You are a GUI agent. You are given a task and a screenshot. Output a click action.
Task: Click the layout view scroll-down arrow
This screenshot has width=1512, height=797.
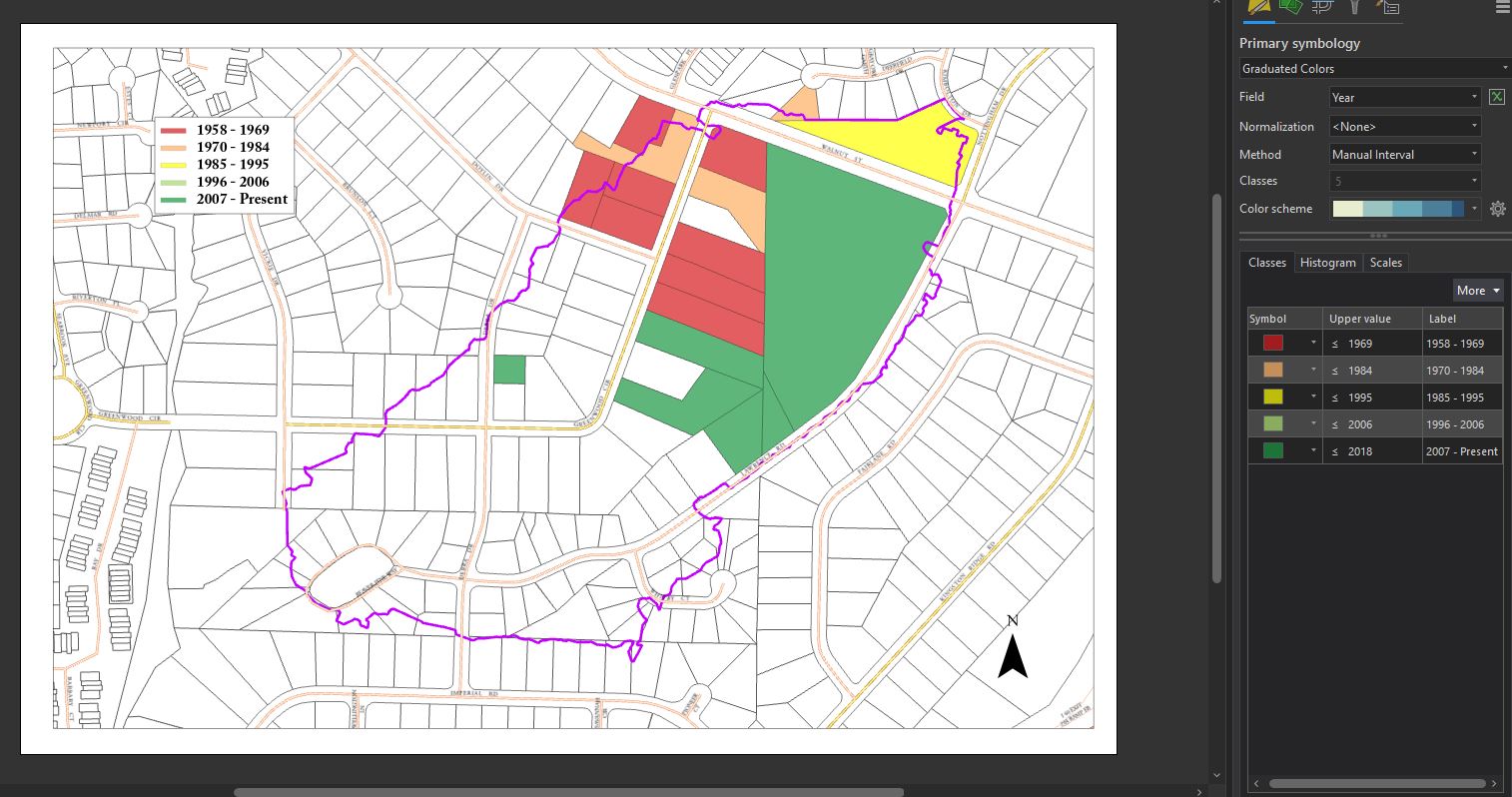click(1216, 775)
